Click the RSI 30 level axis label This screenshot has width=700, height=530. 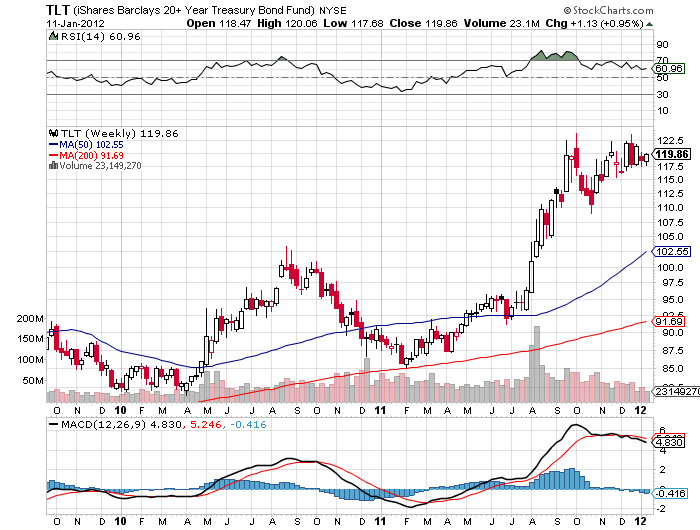662,94
